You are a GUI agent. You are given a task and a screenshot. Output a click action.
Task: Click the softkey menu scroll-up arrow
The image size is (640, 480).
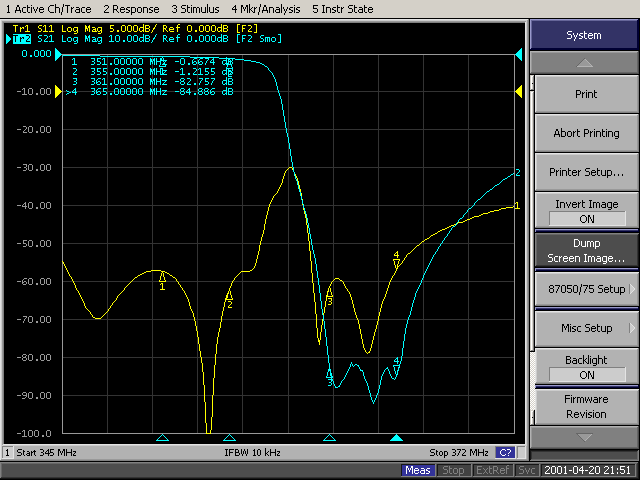point(583,63)
